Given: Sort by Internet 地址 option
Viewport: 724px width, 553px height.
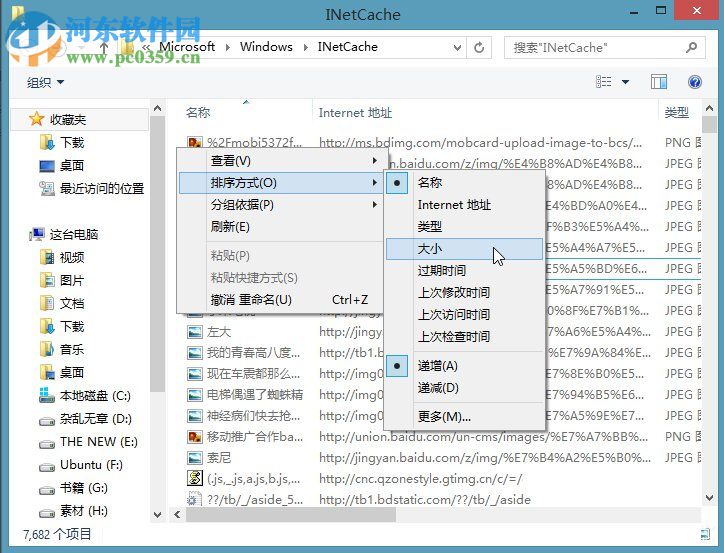Looking at the screenshot, I should tap(465, 205).
